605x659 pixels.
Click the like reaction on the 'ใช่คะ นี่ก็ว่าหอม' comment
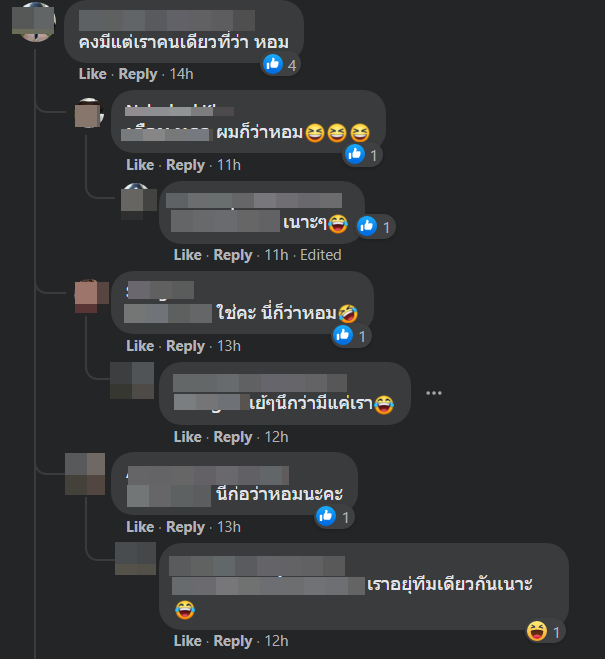click(x=343, y=335)
